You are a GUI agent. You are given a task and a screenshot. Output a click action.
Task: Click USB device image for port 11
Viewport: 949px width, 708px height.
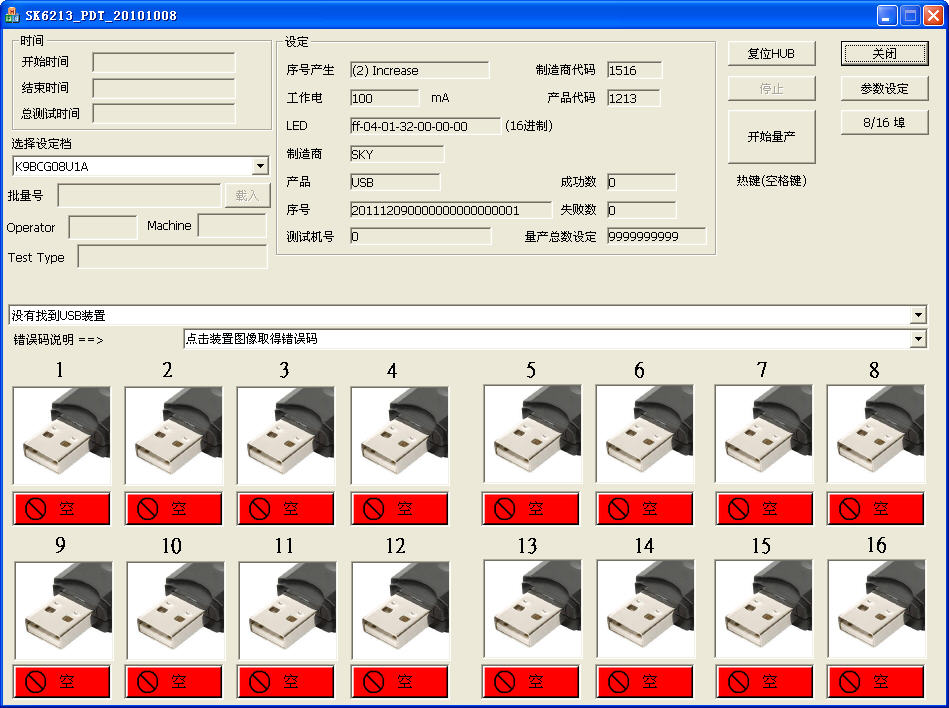point(288,611)
